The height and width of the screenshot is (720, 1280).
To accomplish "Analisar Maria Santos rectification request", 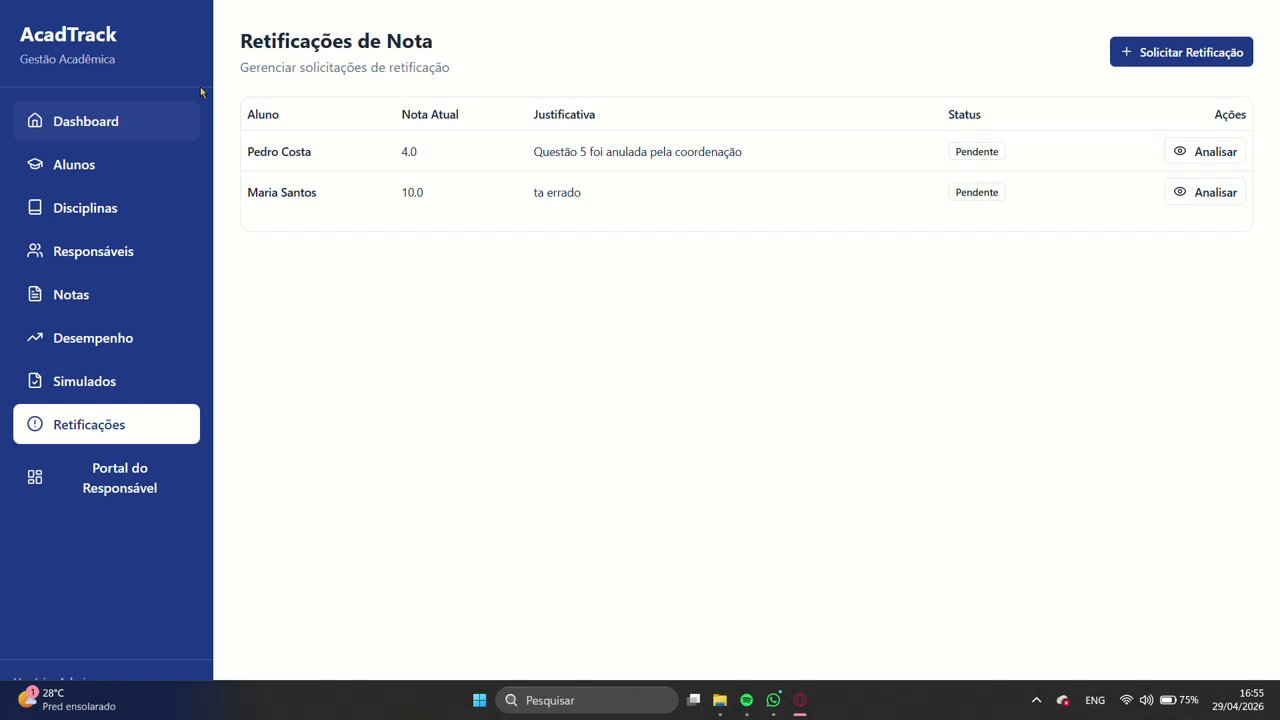I will click(x=1205, y=192).
